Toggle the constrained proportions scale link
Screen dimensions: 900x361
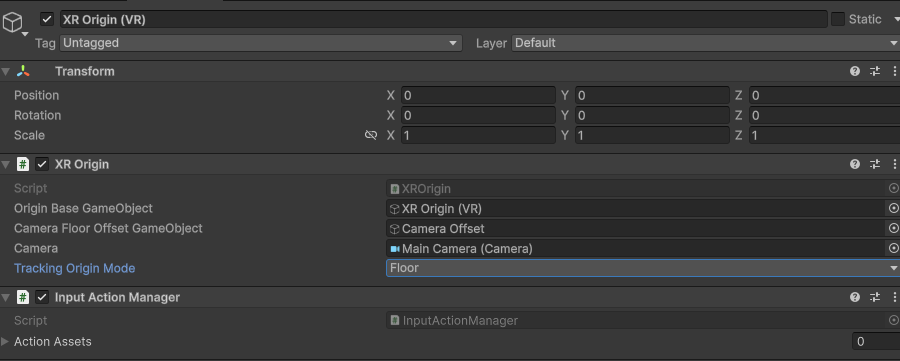point(371,135)
